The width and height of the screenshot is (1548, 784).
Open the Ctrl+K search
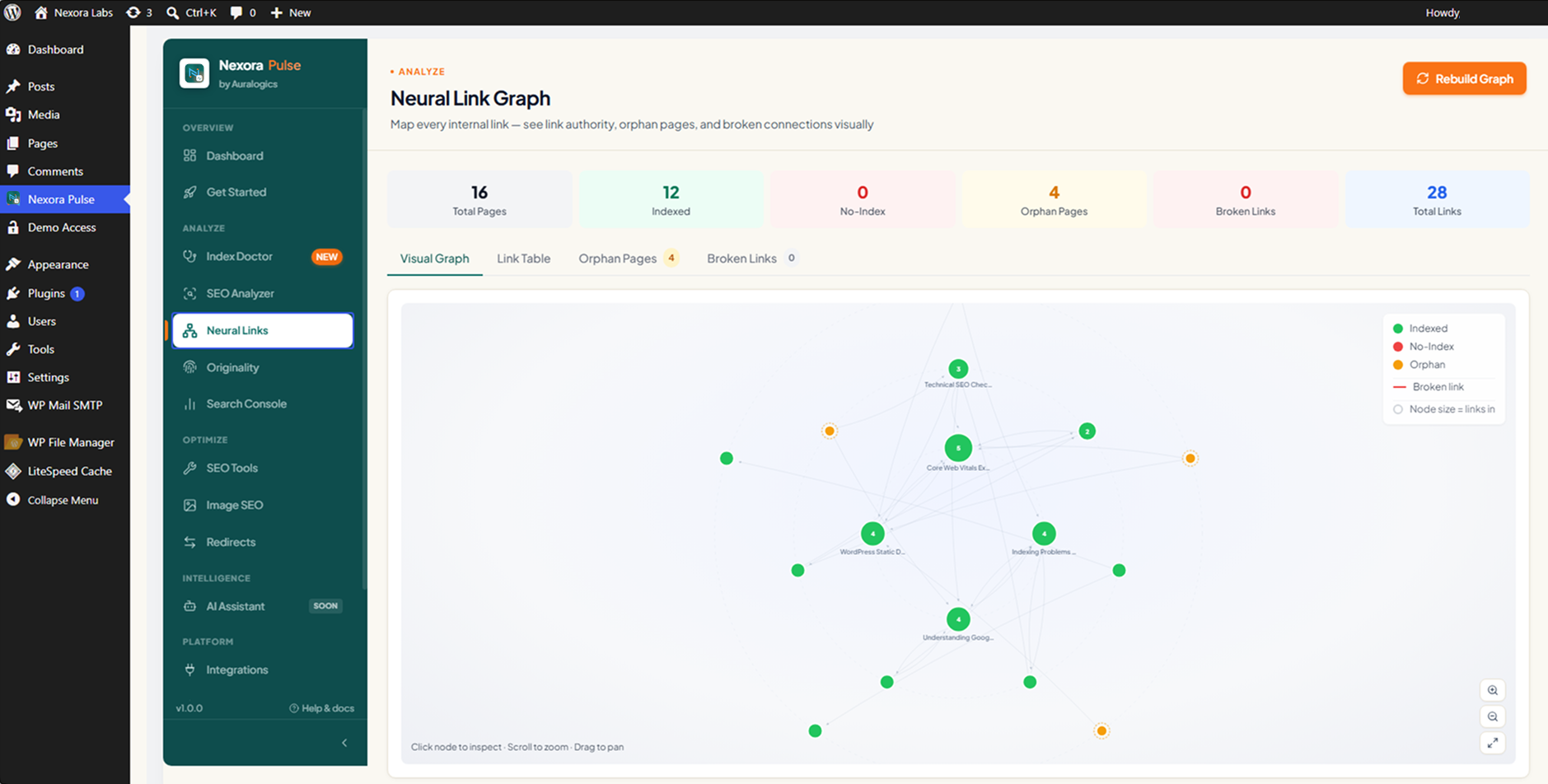(x=191, y=12)
